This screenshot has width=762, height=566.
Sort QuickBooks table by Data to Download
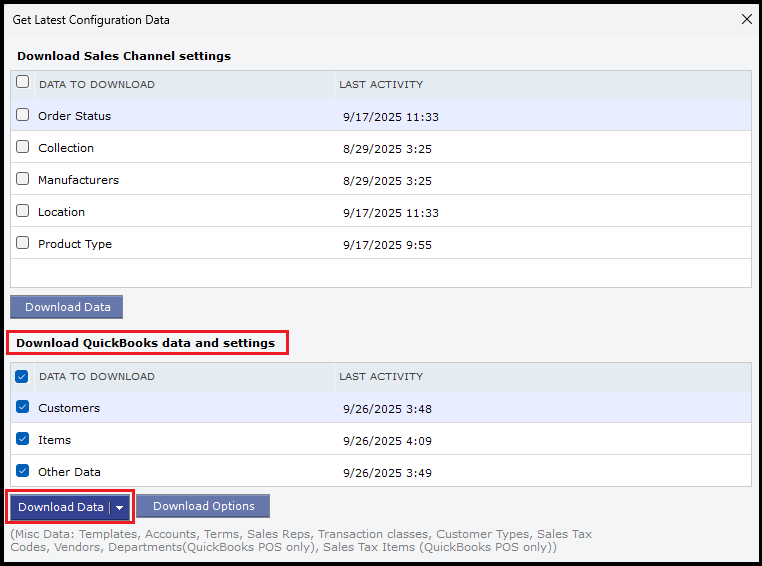(96, 376)
